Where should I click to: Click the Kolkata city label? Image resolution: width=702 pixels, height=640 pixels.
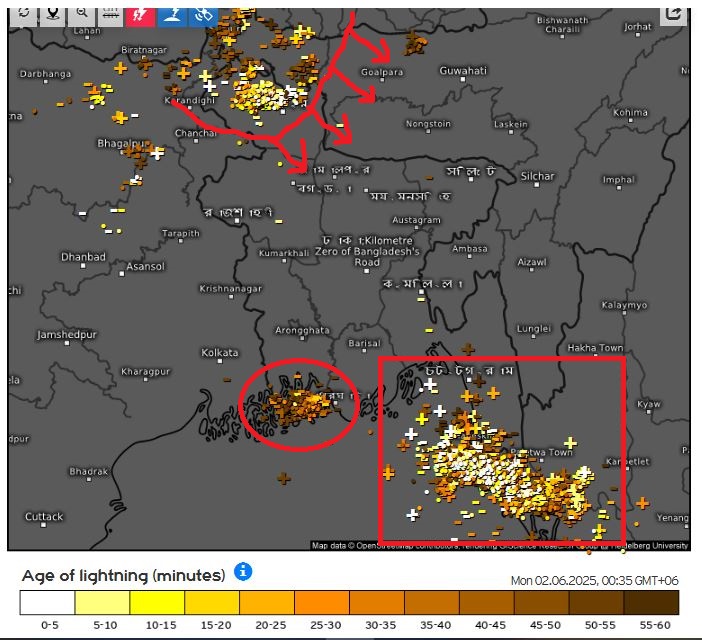coord(219,353)
